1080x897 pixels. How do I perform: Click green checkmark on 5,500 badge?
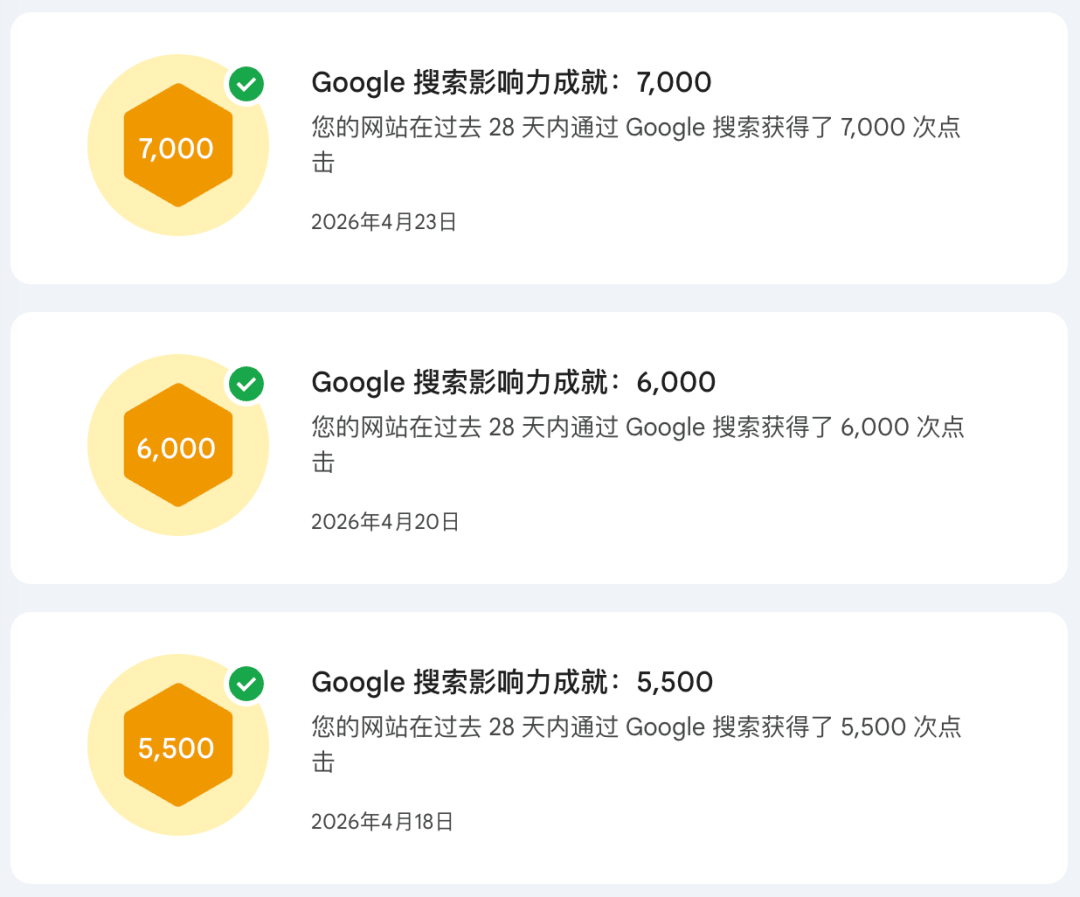246,684
